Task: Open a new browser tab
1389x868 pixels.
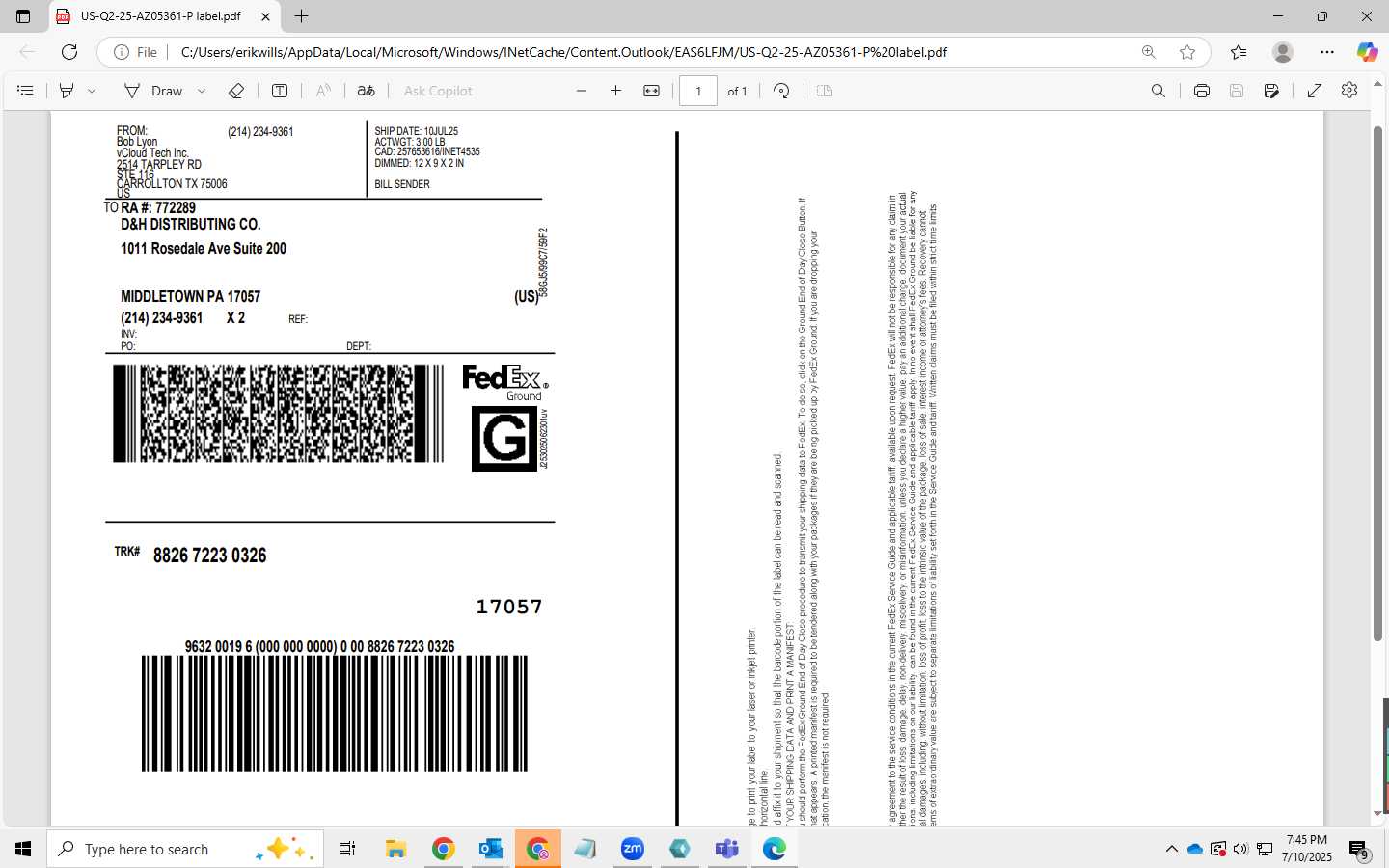Action: (x=302, y=16)
